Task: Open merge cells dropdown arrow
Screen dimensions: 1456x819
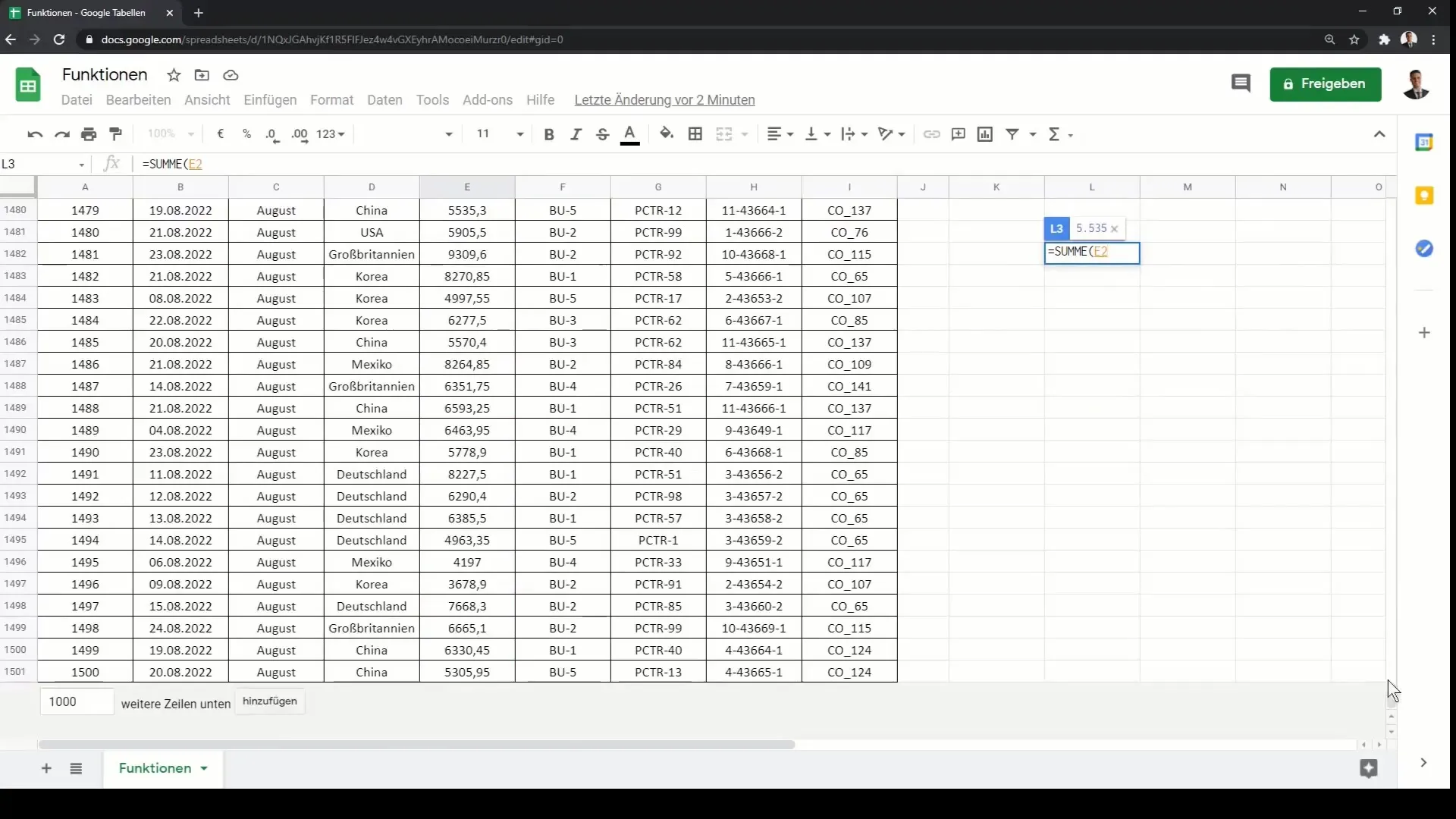Action: (x=745, y=134)
